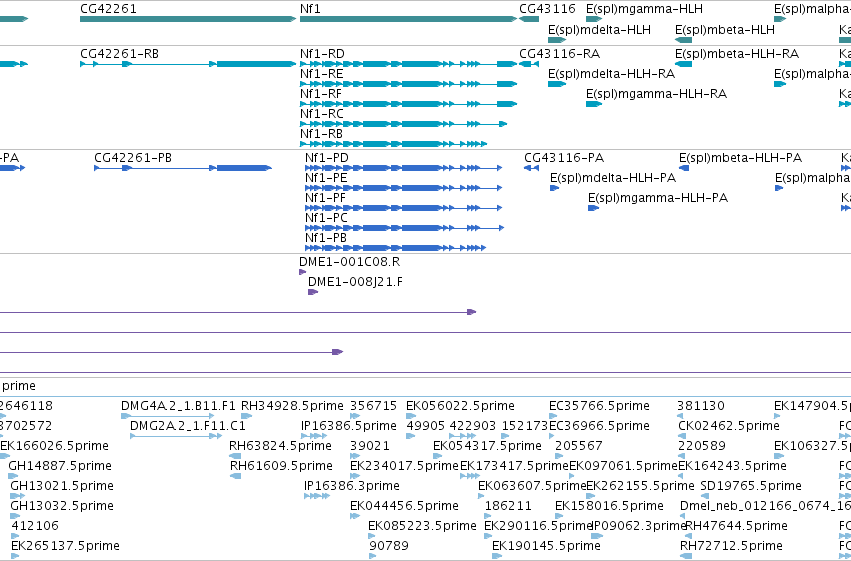Select EST SD19765.5prime
The image size is (851, 561).
tap(704, 496)
